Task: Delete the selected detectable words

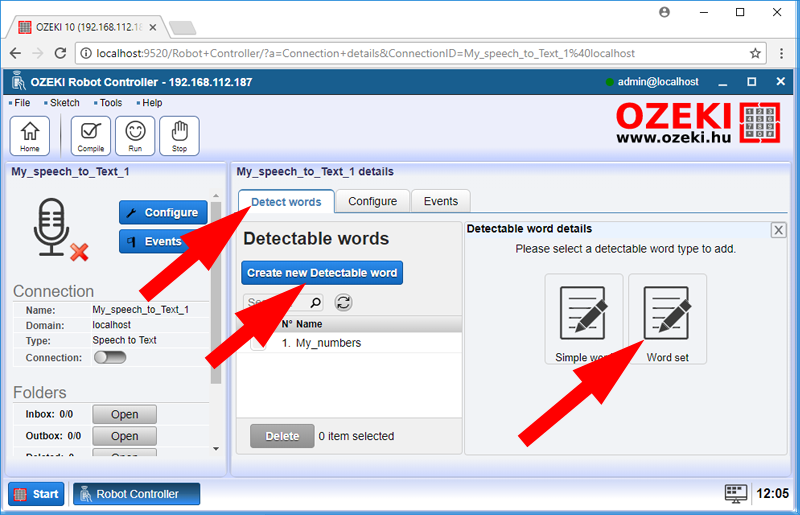Action: pyautogui.click(x=282, y=436)
